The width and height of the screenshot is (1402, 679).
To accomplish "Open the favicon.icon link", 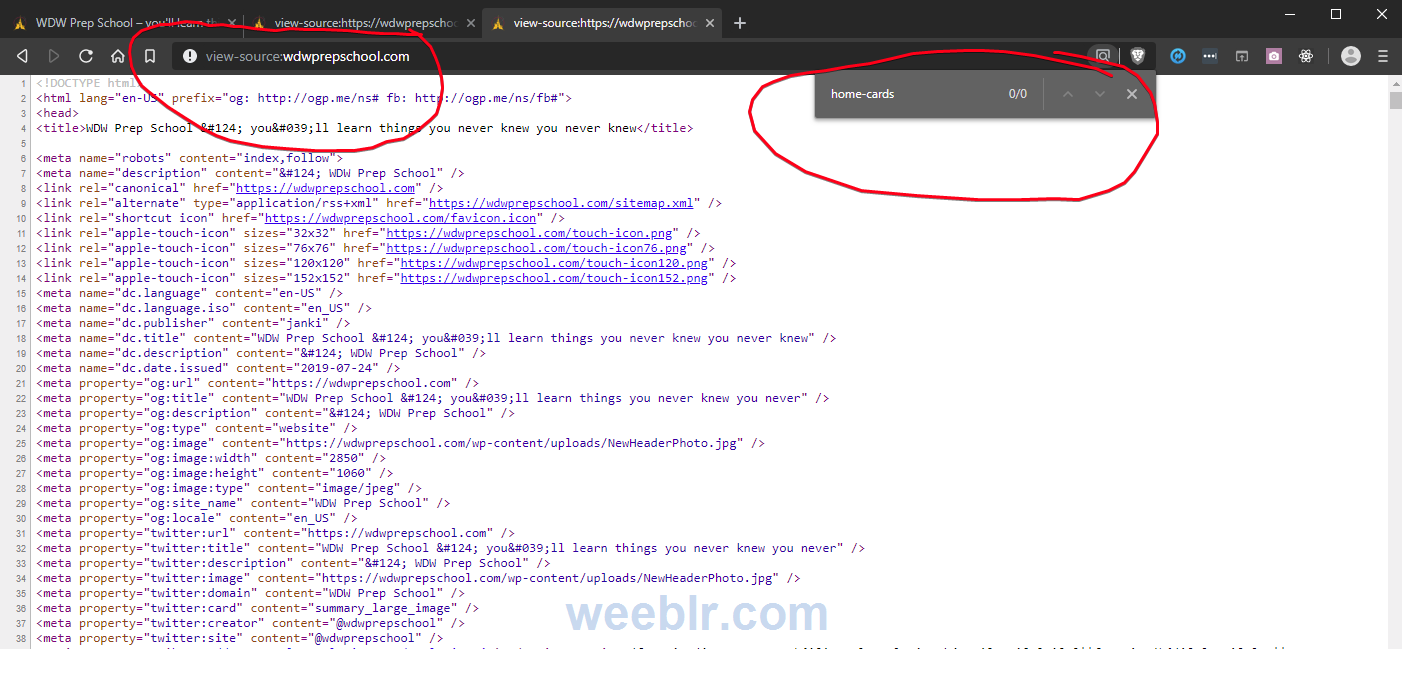I will [x=401, y=218].
